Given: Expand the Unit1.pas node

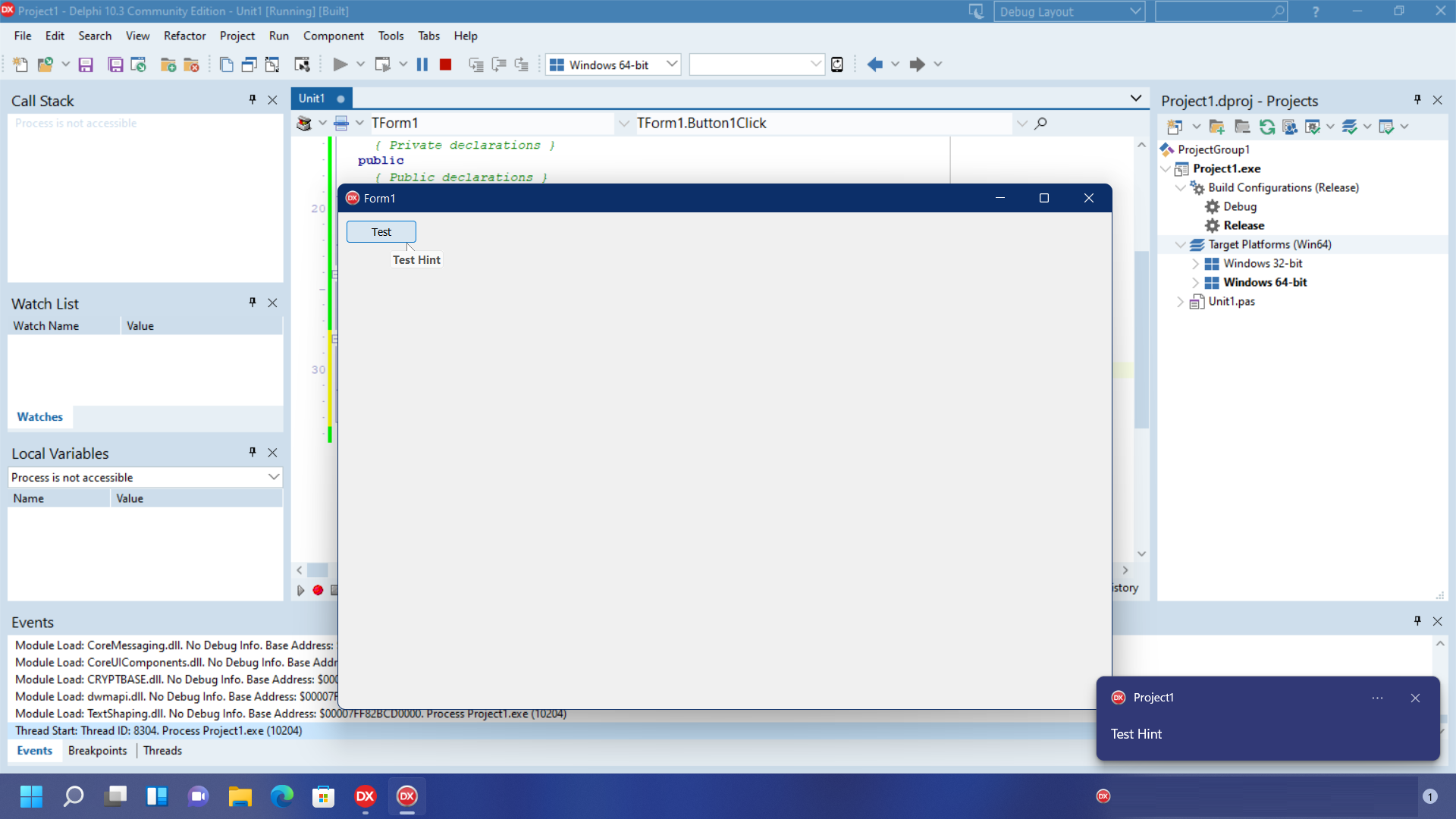Looking at the screenshot, I should click(1180, 301).
